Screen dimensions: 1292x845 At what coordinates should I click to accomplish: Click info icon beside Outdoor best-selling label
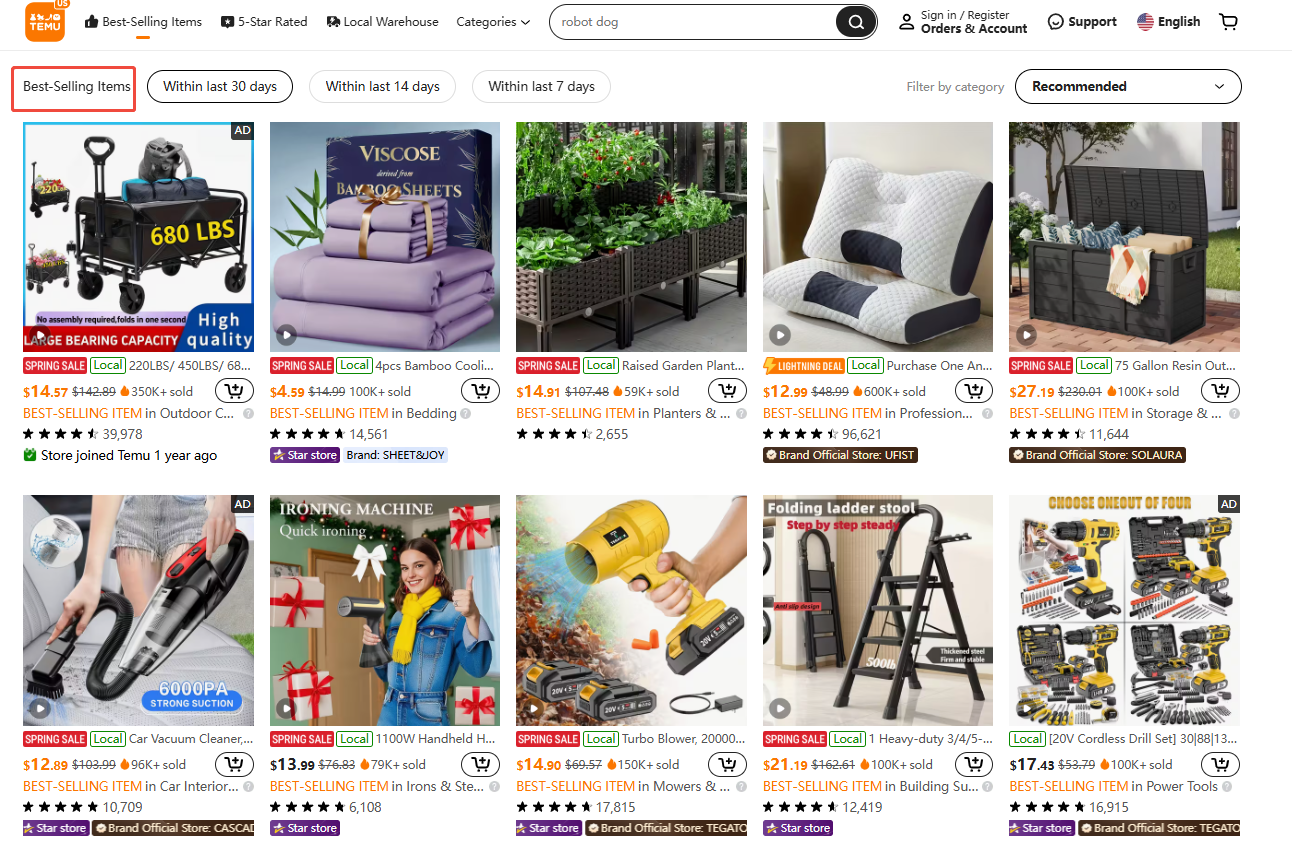click(248, 413)
